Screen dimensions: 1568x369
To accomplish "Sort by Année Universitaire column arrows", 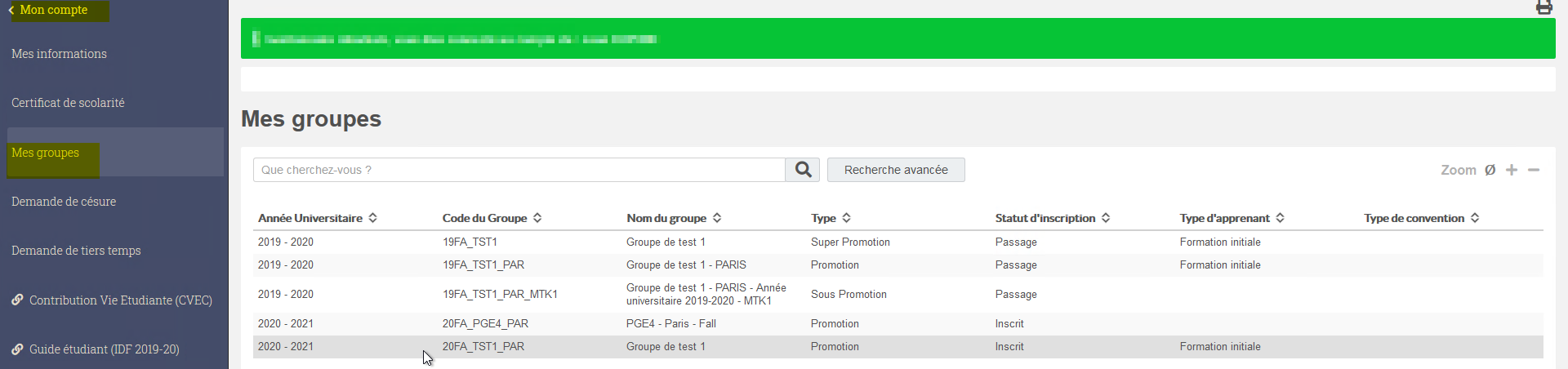I will 372,218.
